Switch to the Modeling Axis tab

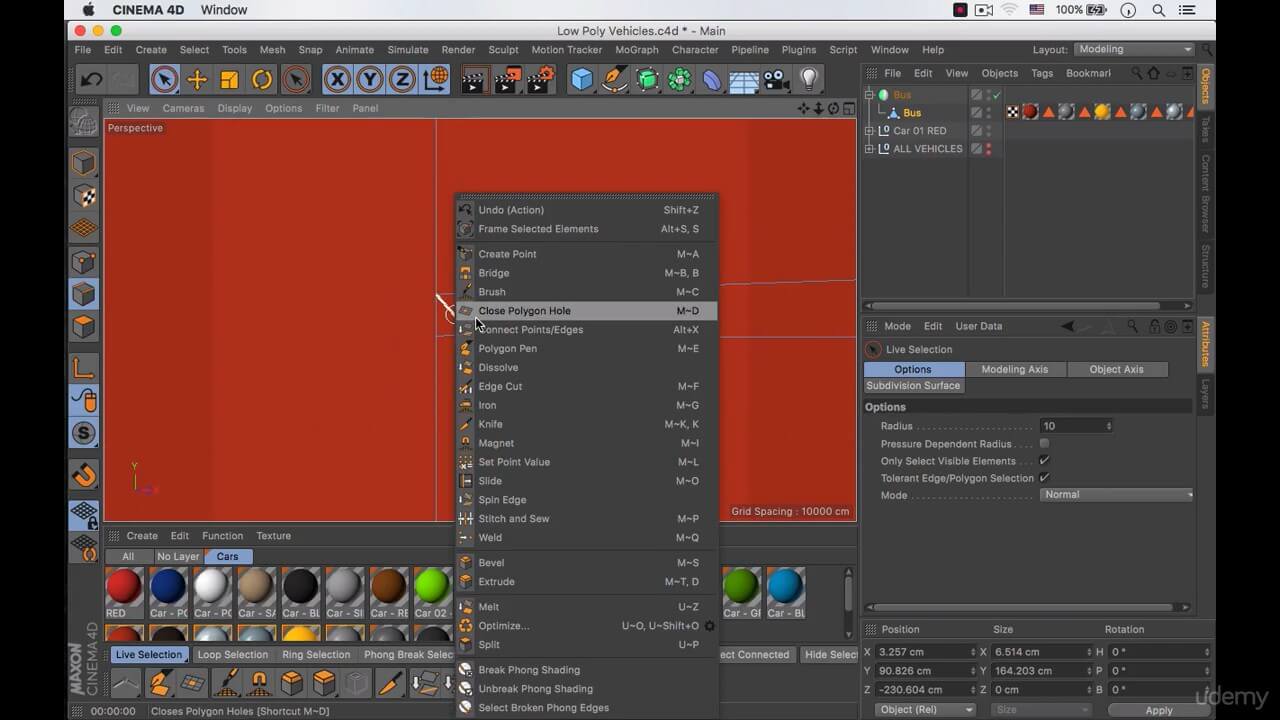coord(1014,369)
